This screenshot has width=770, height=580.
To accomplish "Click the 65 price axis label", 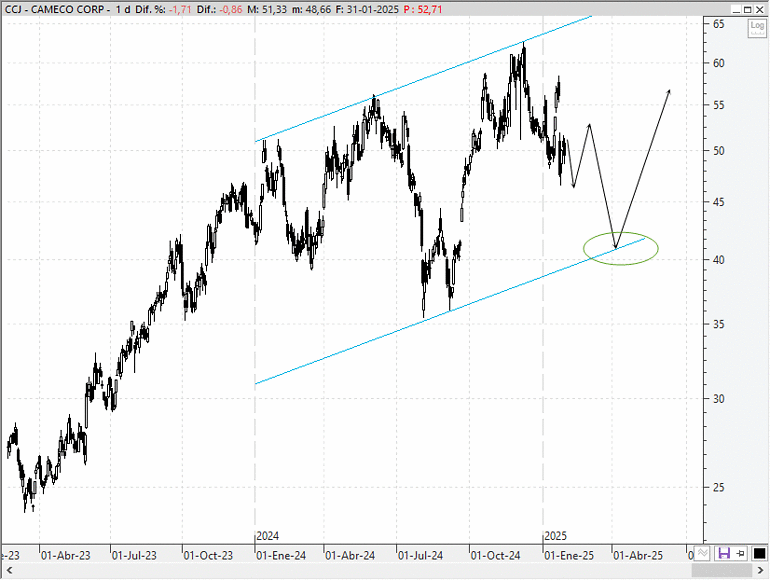I will (x=718, y=24).
